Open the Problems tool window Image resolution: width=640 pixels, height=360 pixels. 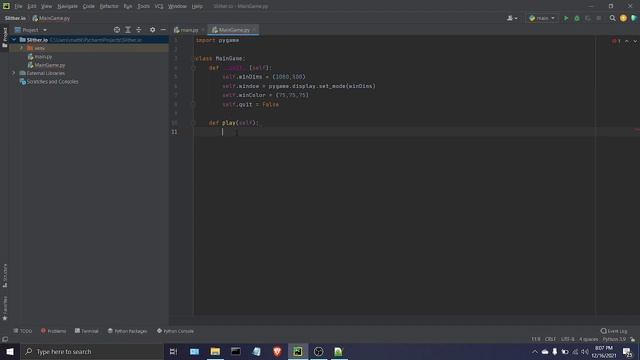click(53, 331)
